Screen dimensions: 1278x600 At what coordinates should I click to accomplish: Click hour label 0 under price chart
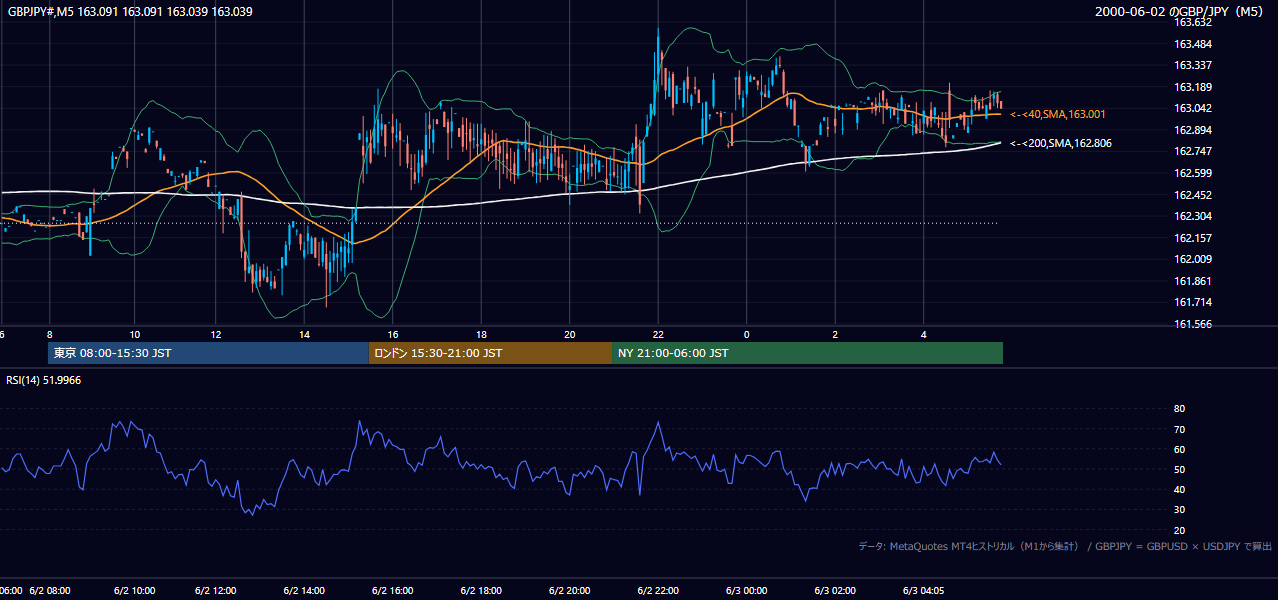click(x=746, y=334)
